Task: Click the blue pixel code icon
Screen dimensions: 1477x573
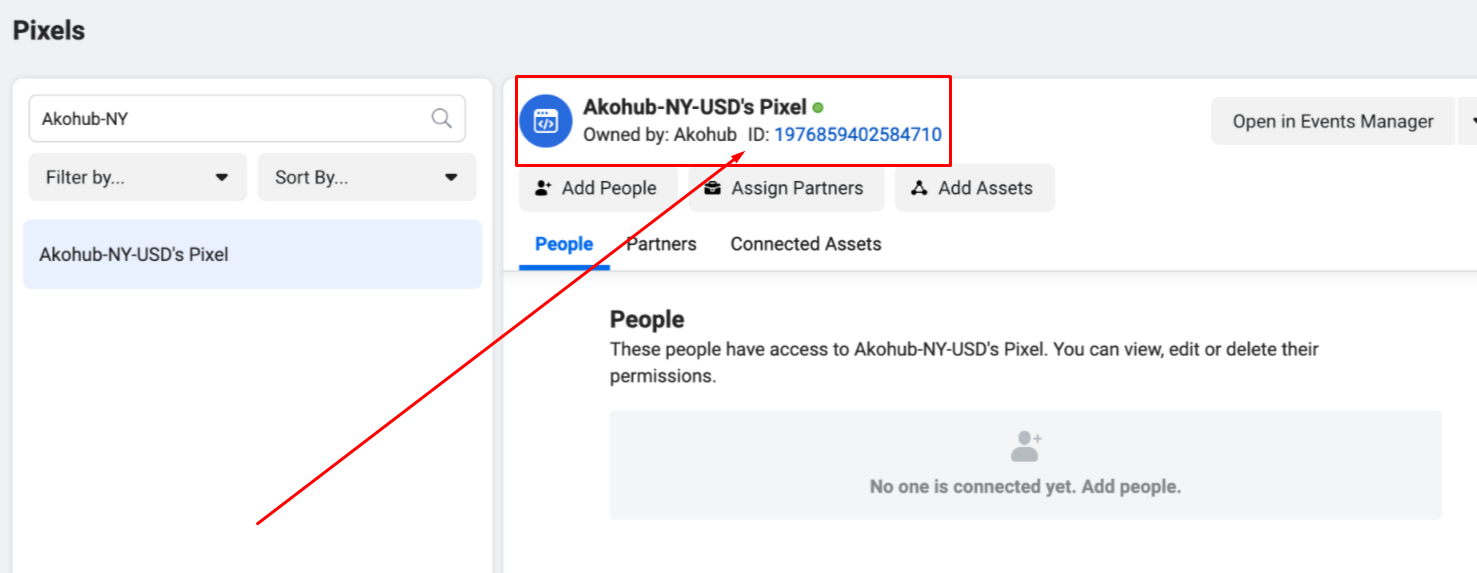Action: pyautogui.click(x=546, y=121)
